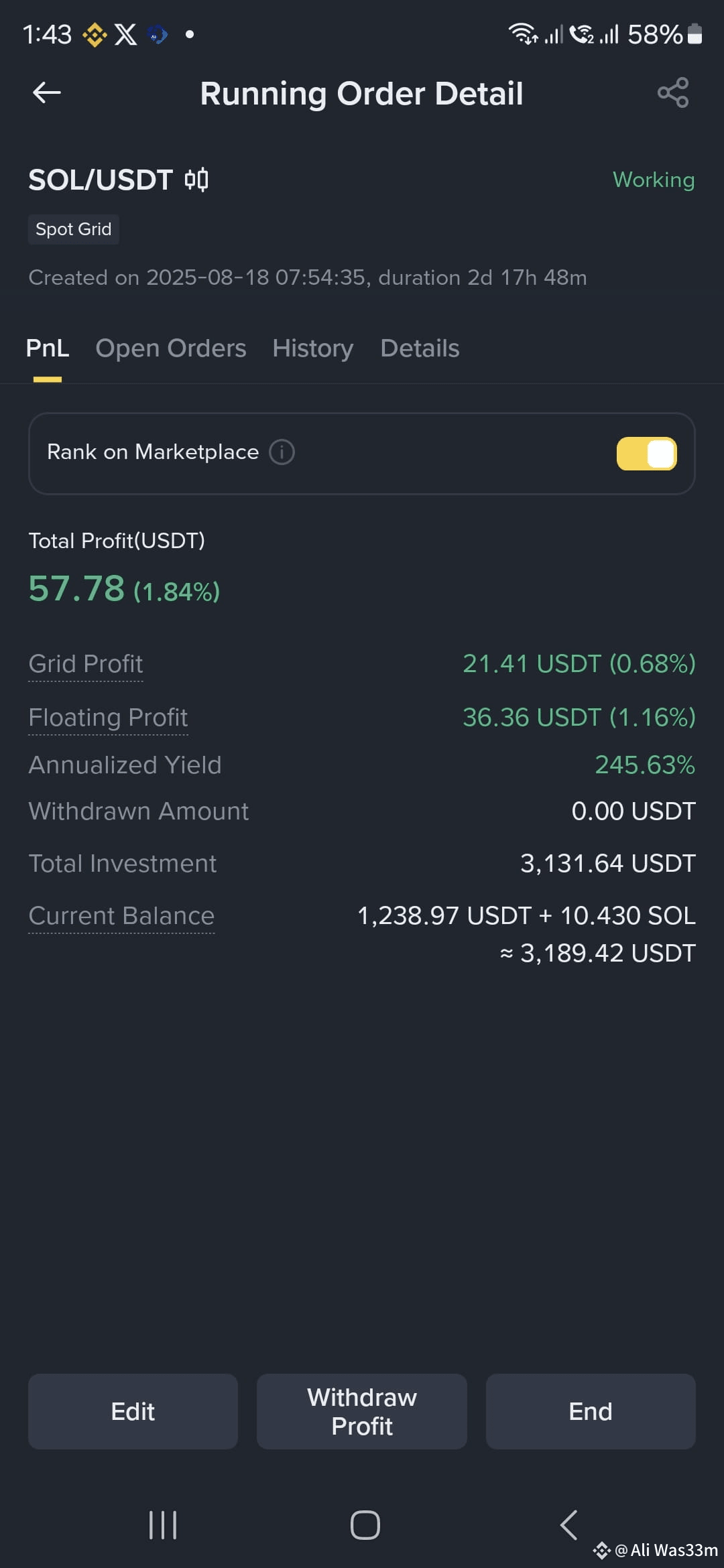Screen dimensions: 724x1568
Task: Open the Details tab
Action: [420, 348]
